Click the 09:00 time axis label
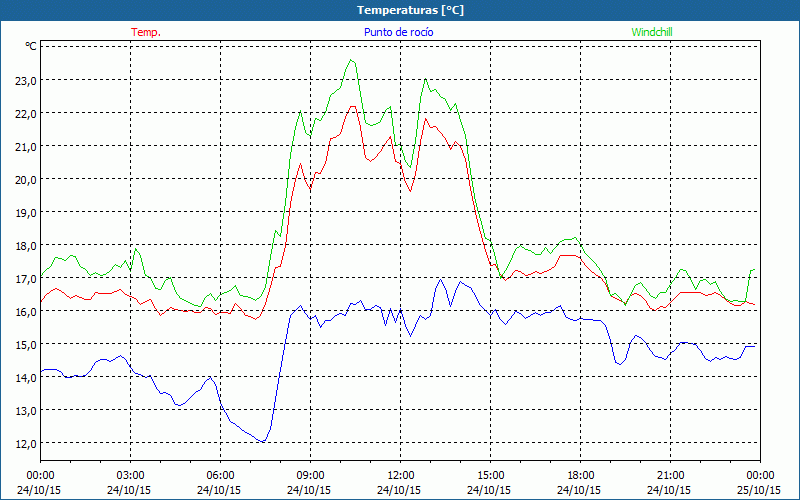Image resolution: width=800 pixels, height=500 pixels. click(310, 476)
